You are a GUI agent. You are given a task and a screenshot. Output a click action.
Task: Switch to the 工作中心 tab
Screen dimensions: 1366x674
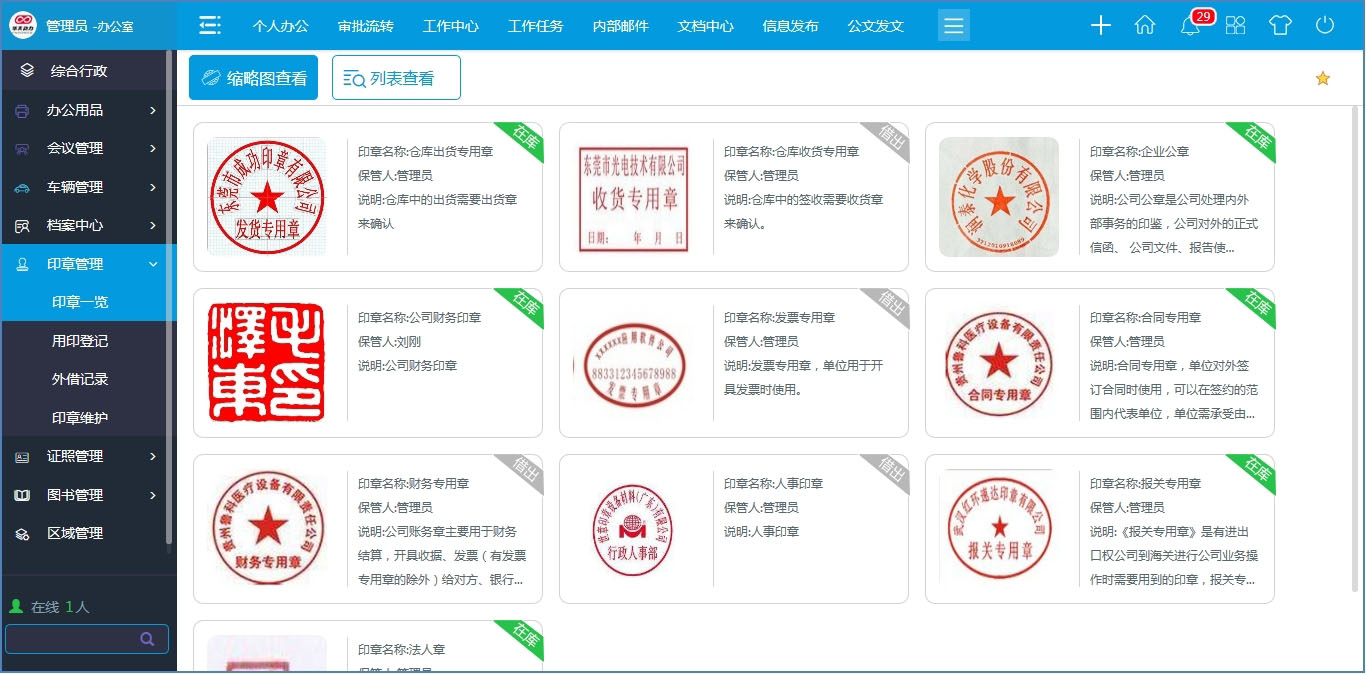450,27
